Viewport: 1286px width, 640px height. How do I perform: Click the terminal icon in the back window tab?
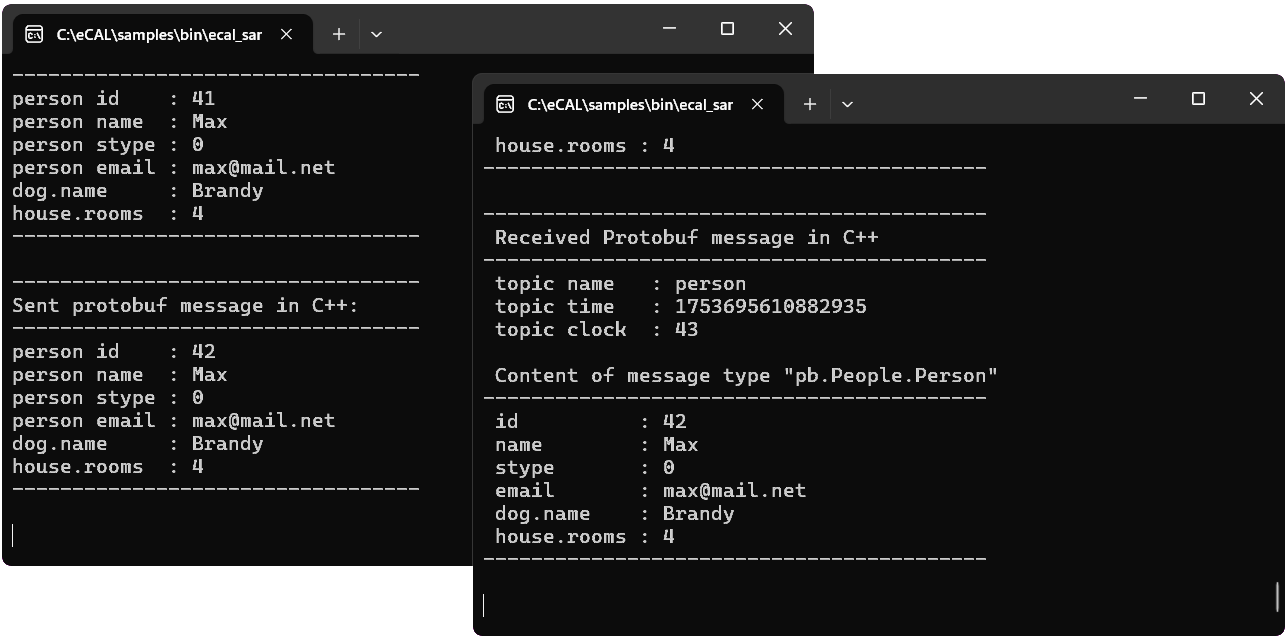tap(35, 34)
